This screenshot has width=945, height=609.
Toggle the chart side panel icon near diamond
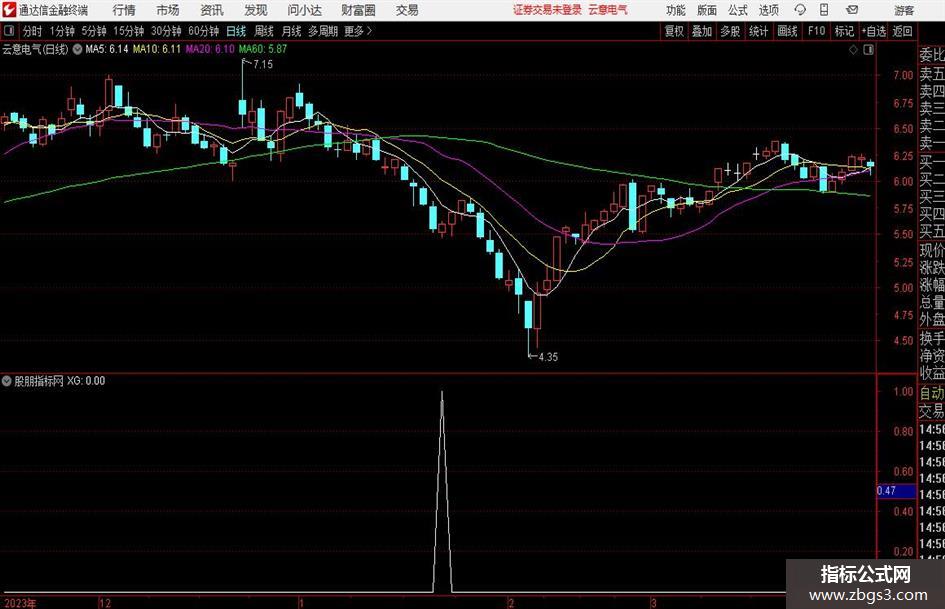click(x=868, y=50)
